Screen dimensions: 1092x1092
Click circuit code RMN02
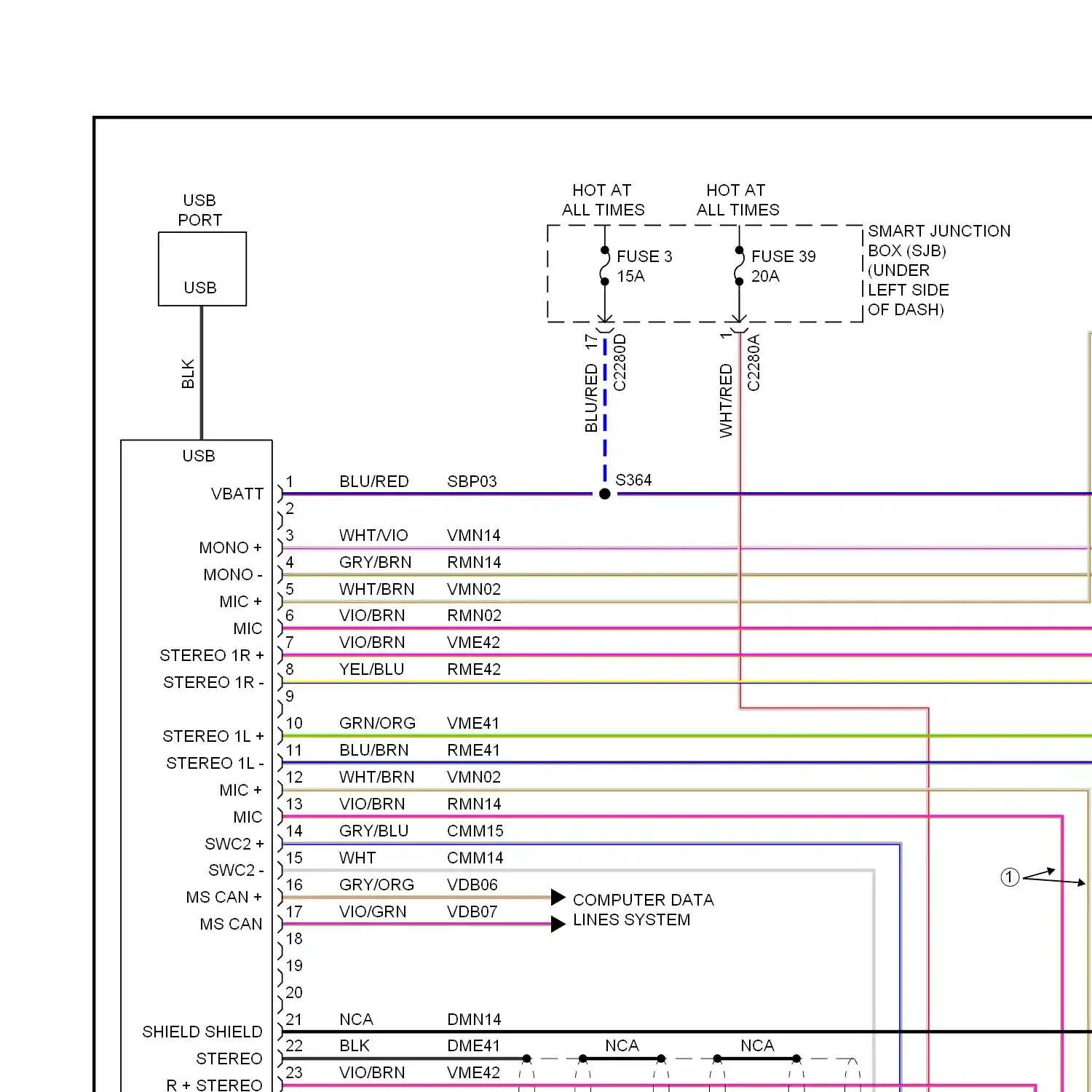474,616
